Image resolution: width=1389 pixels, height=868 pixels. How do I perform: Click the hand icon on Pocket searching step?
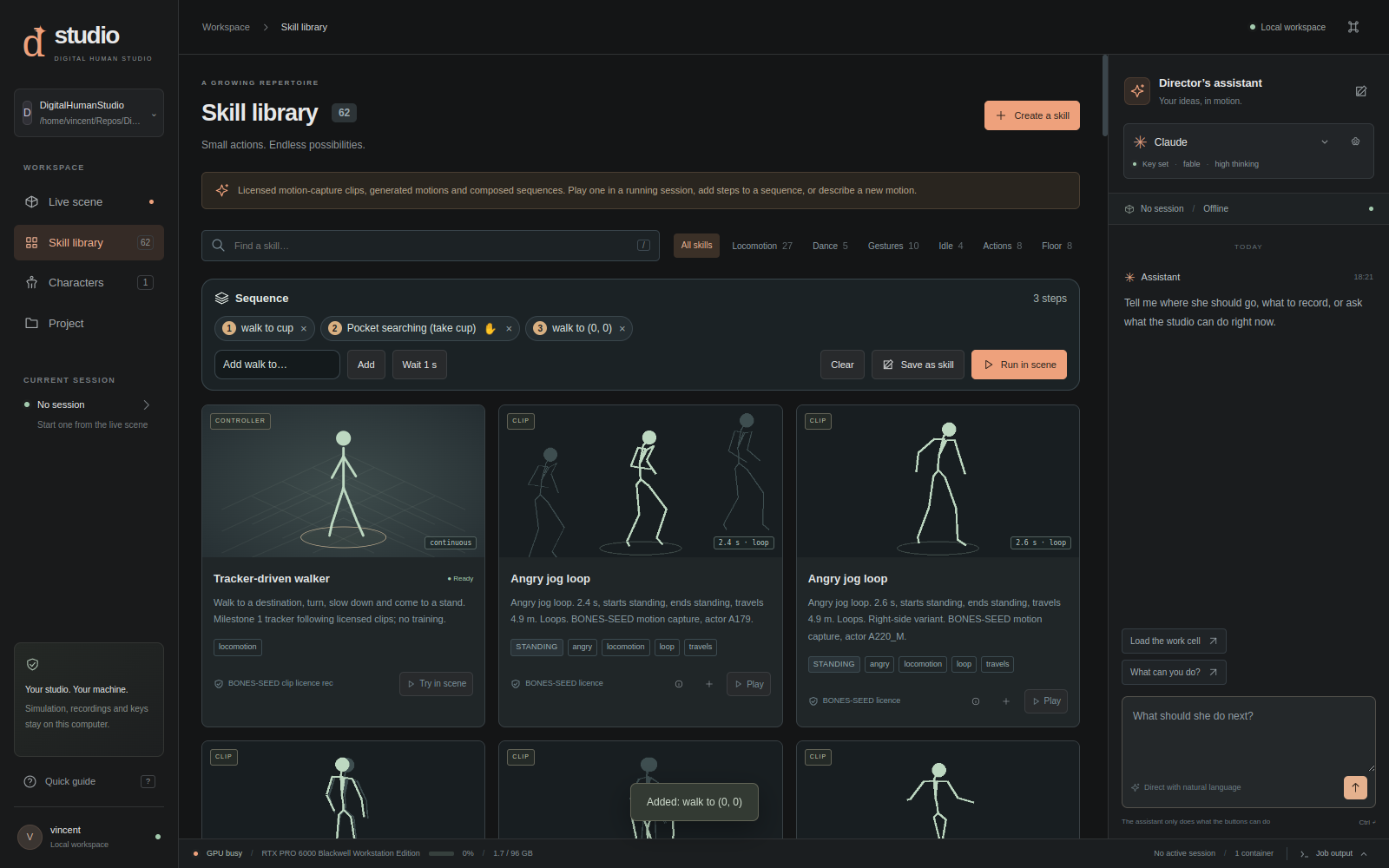click(x=490, y=329)
